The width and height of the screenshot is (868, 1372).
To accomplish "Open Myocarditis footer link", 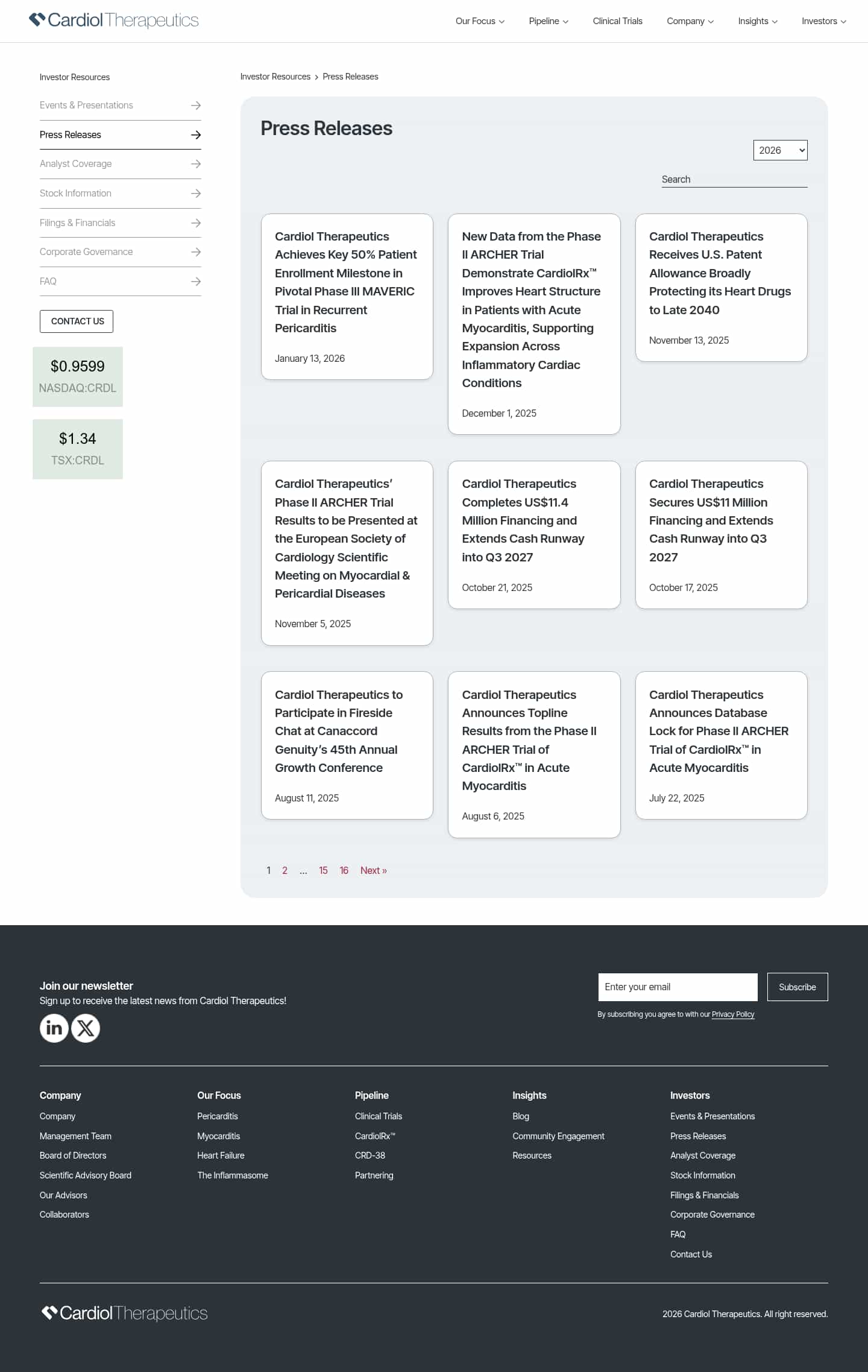I will click(x=218, y=1136).
